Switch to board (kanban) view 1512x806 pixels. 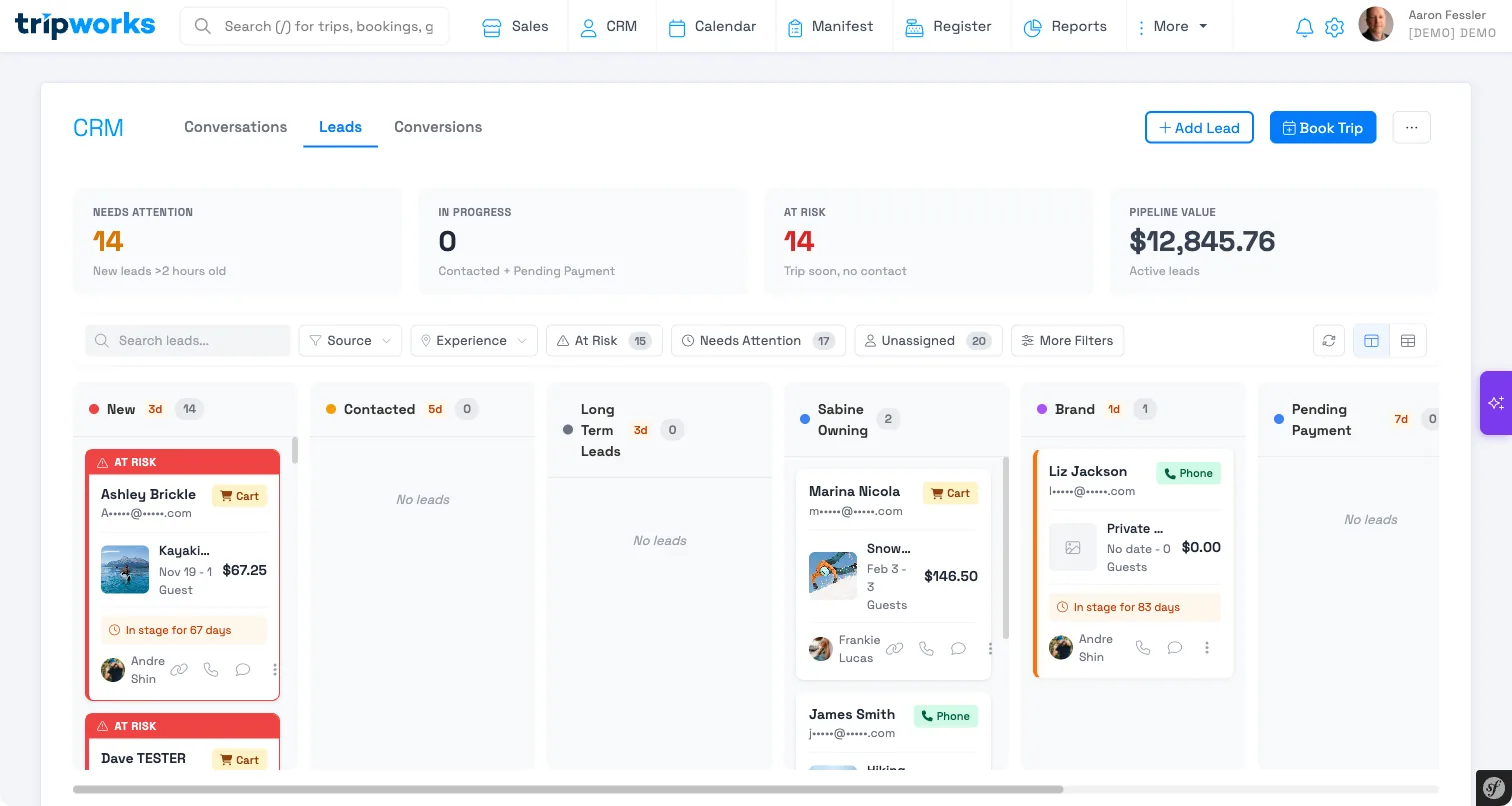tap(1371, 341)
